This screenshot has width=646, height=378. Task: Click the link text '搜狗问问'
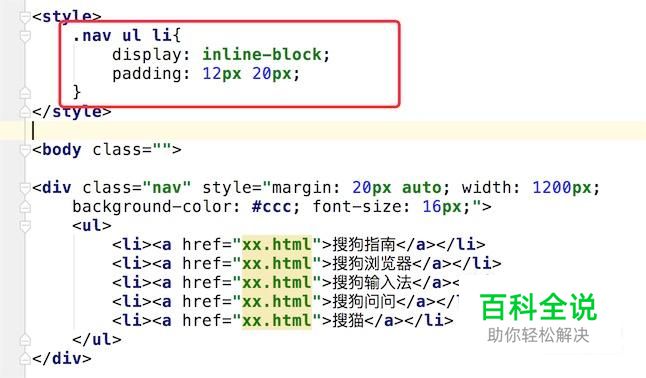tap(364, 301)
